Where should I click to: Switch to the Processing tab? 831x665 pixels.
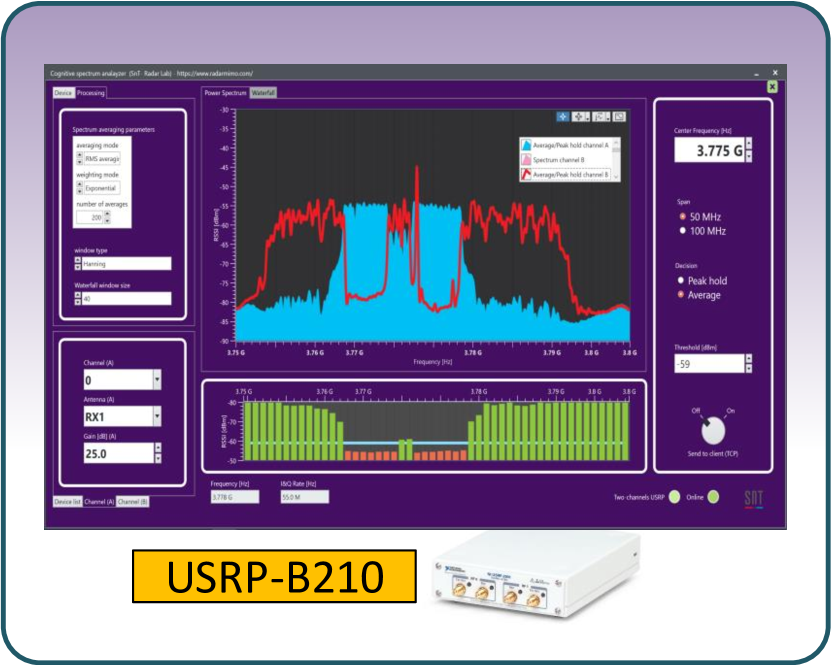(x=91, y=93)
